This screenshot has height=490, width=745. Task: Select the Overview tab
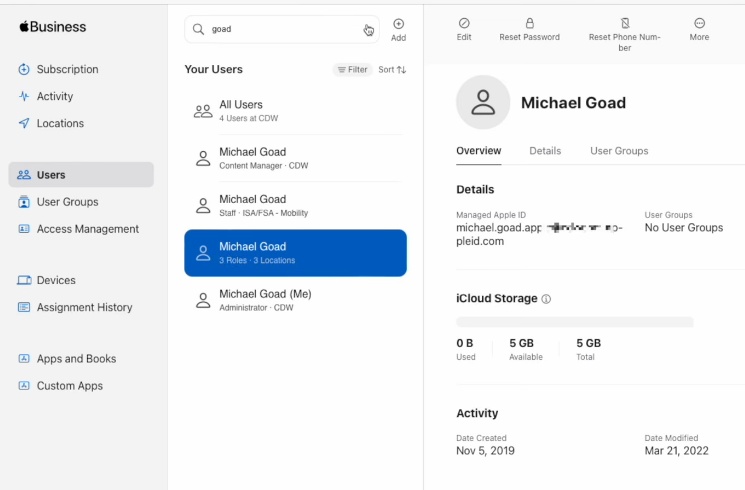478,151
